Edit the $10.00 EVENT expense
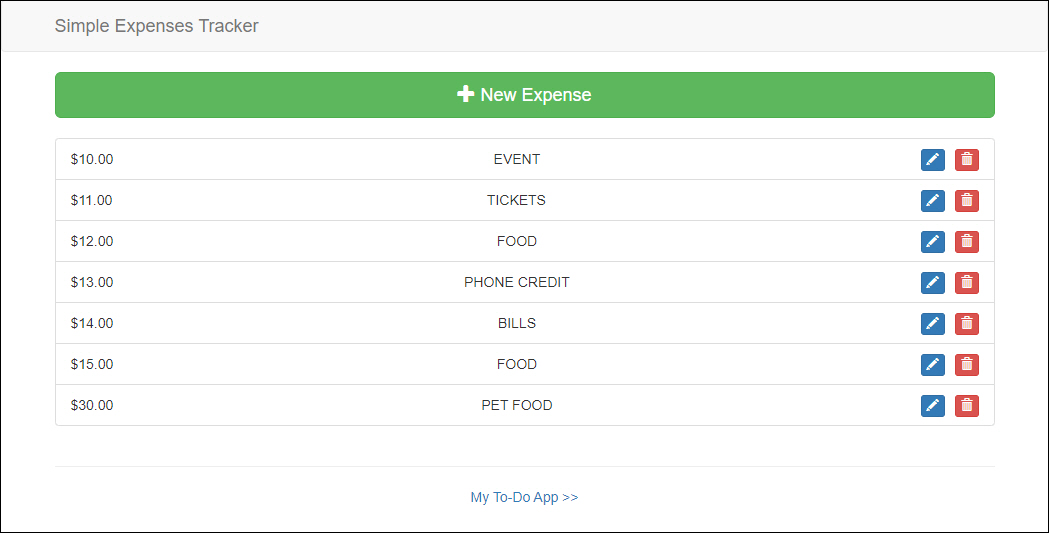This screenshot has height=533, width=1049. pyautogui.click(x=933, y=160)
